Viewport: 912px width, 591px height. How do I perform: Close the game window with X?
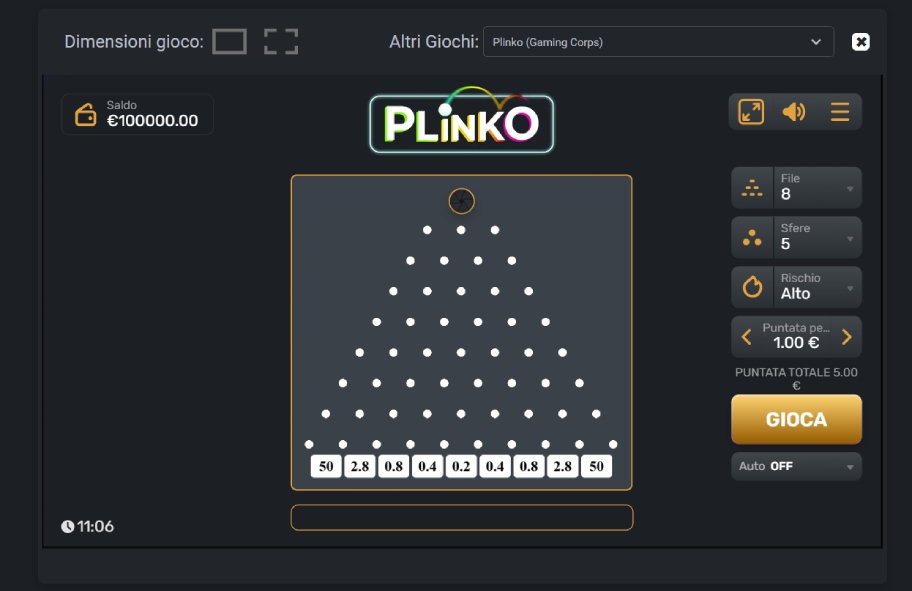pos(860,42)
